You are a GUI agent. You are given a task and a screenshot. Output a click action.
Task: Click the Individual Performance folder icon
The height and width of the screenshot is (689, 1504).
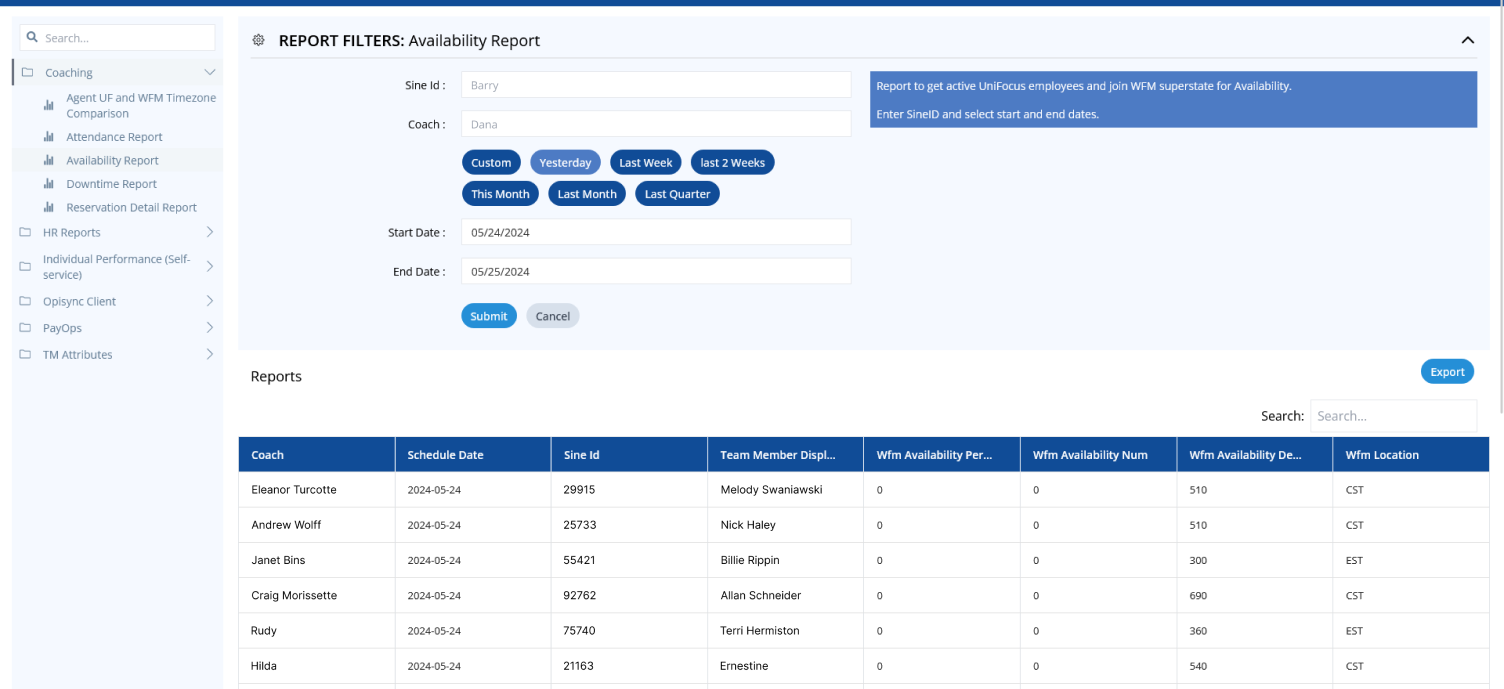(25, 267)
